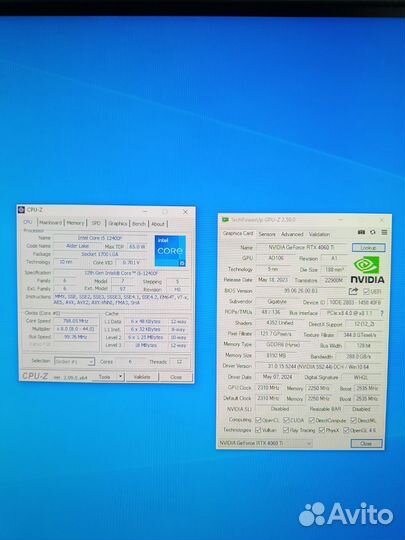Click the CPU-Z title bar app icon
Image resolution: width=405 pixels, height=540 pixels.
(22, 210)
